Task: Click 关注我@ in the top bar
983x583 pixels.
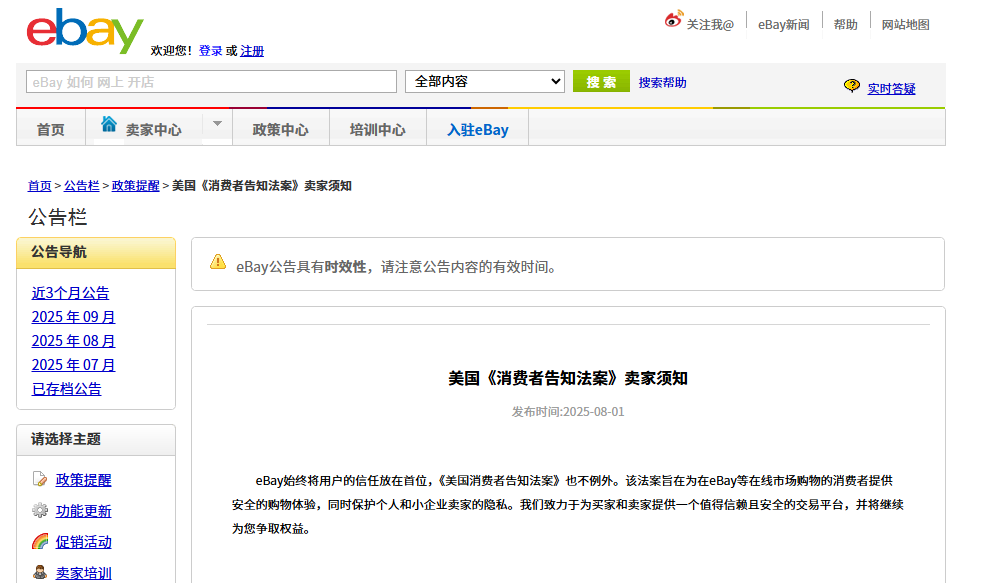Action: [710, 24]
